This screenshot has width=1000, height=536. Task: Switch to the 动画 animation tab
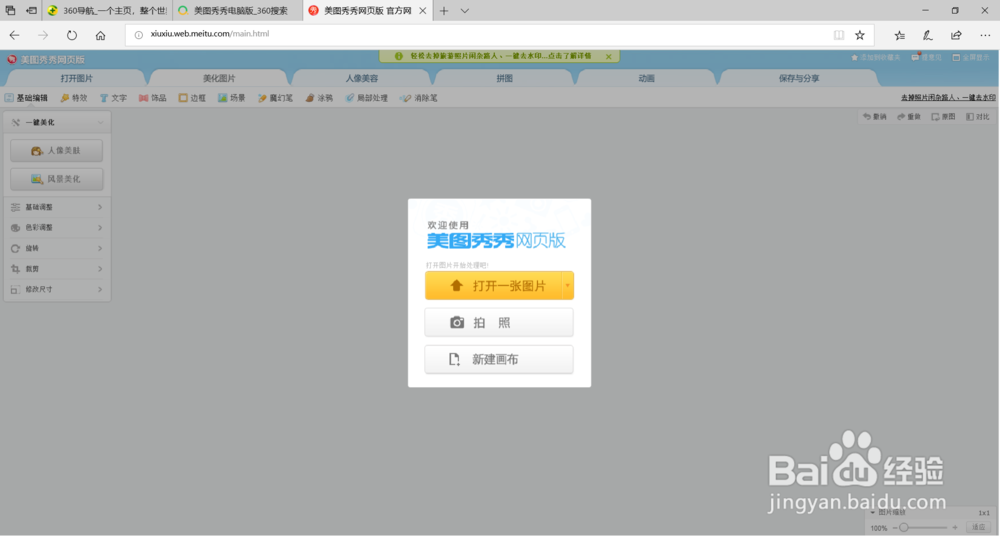coord(647,78)
